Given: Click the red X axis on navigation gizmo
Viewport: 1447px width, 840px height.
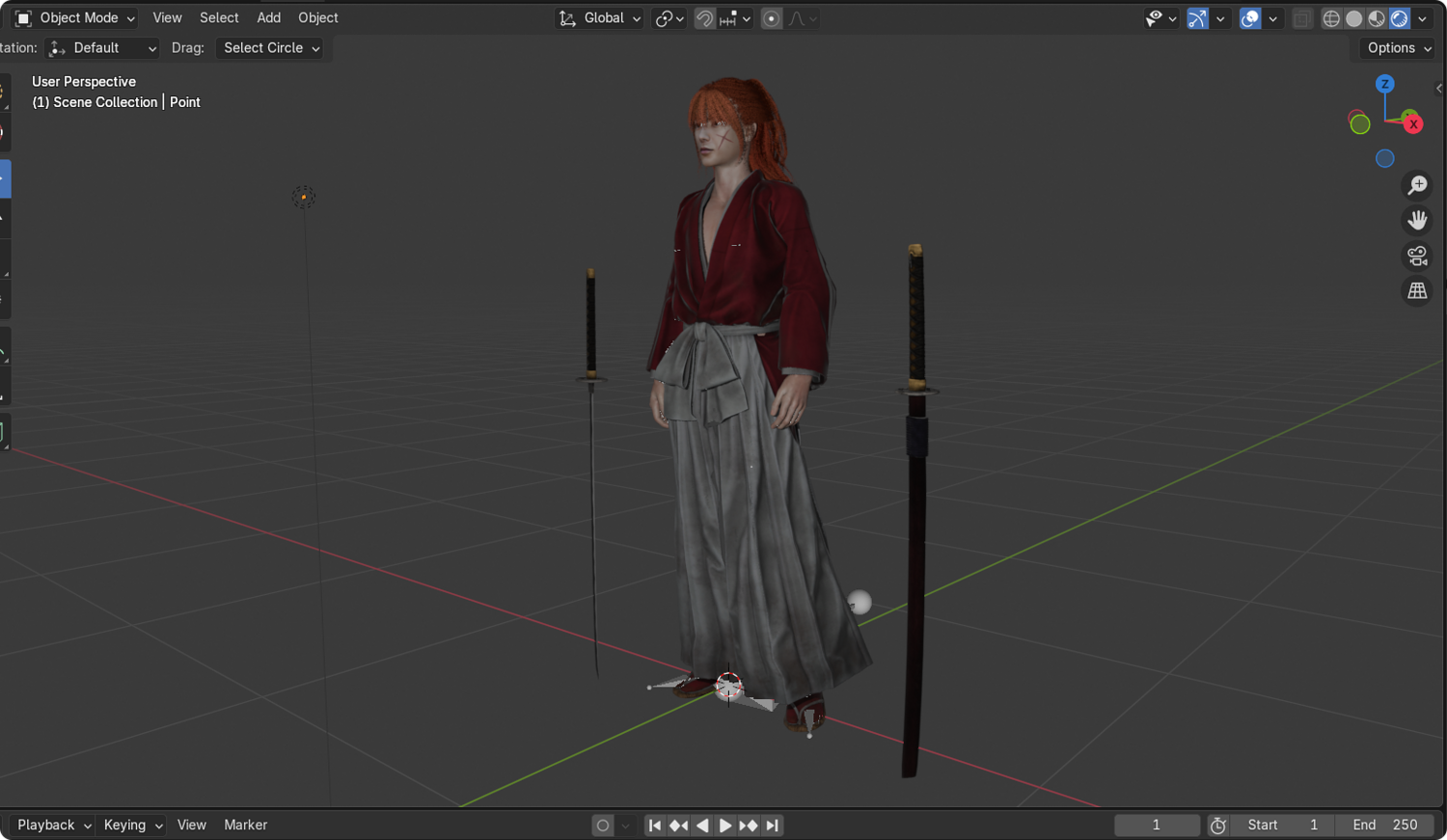Looking at the screenshot, I should (x=1413, y=123).
